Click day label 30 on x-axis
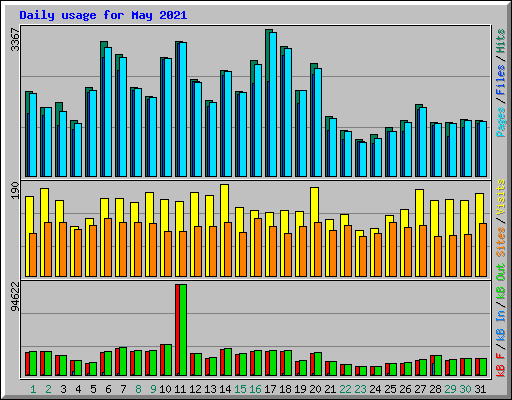The width and height of the screenshot is (512, 400). click(465, 389)
